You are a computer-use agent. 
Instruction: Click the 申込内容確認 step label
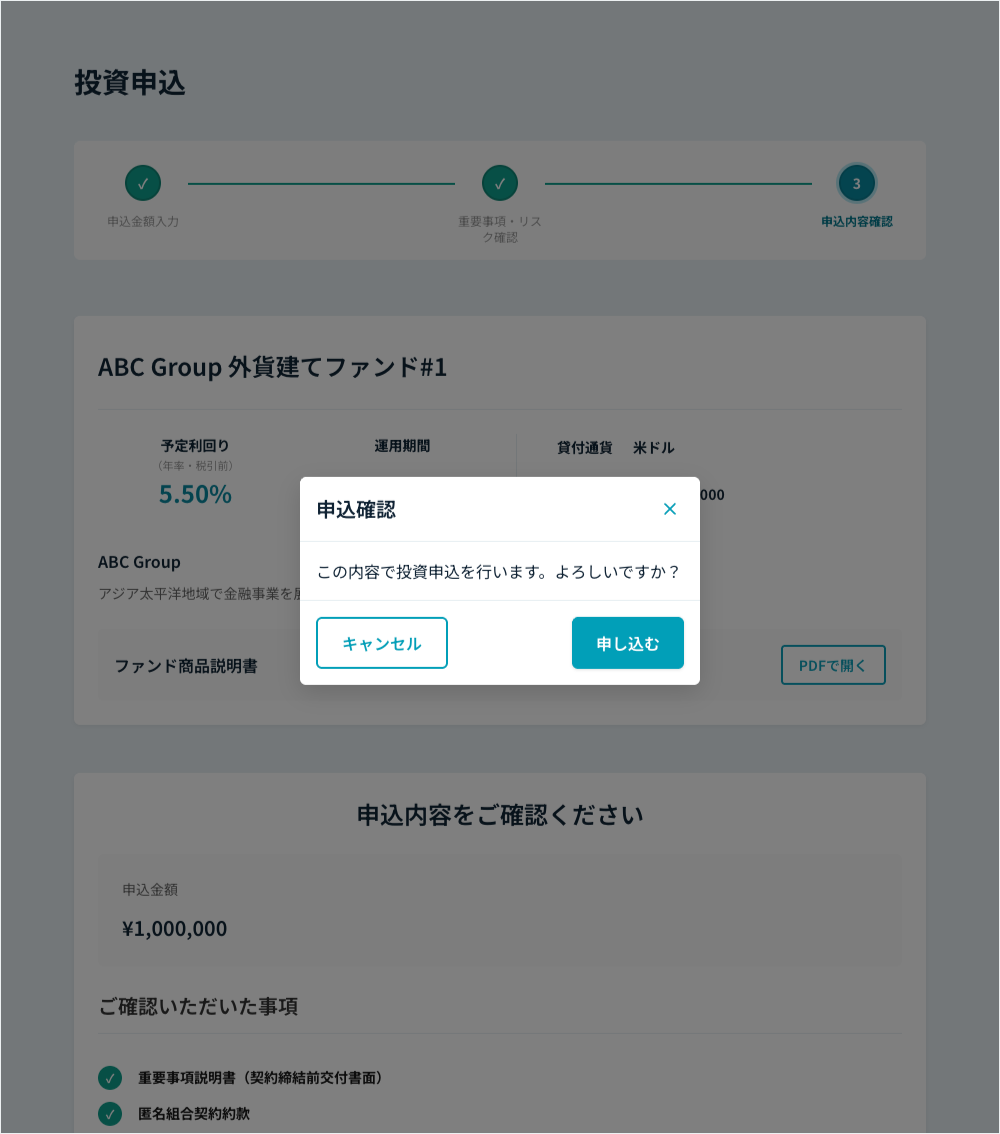click(857, 221)
